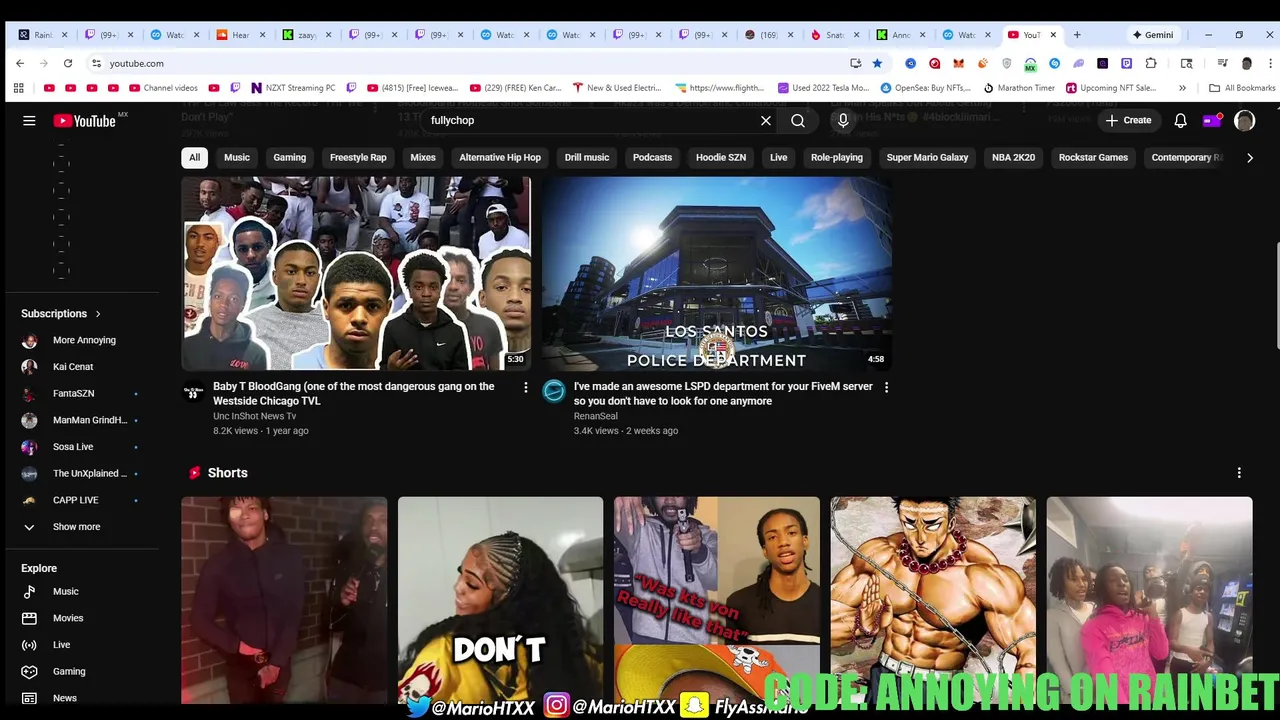View site information icon beside youtube.com
This screenshot has width=1280, height=720.
(x=96, y=63)
